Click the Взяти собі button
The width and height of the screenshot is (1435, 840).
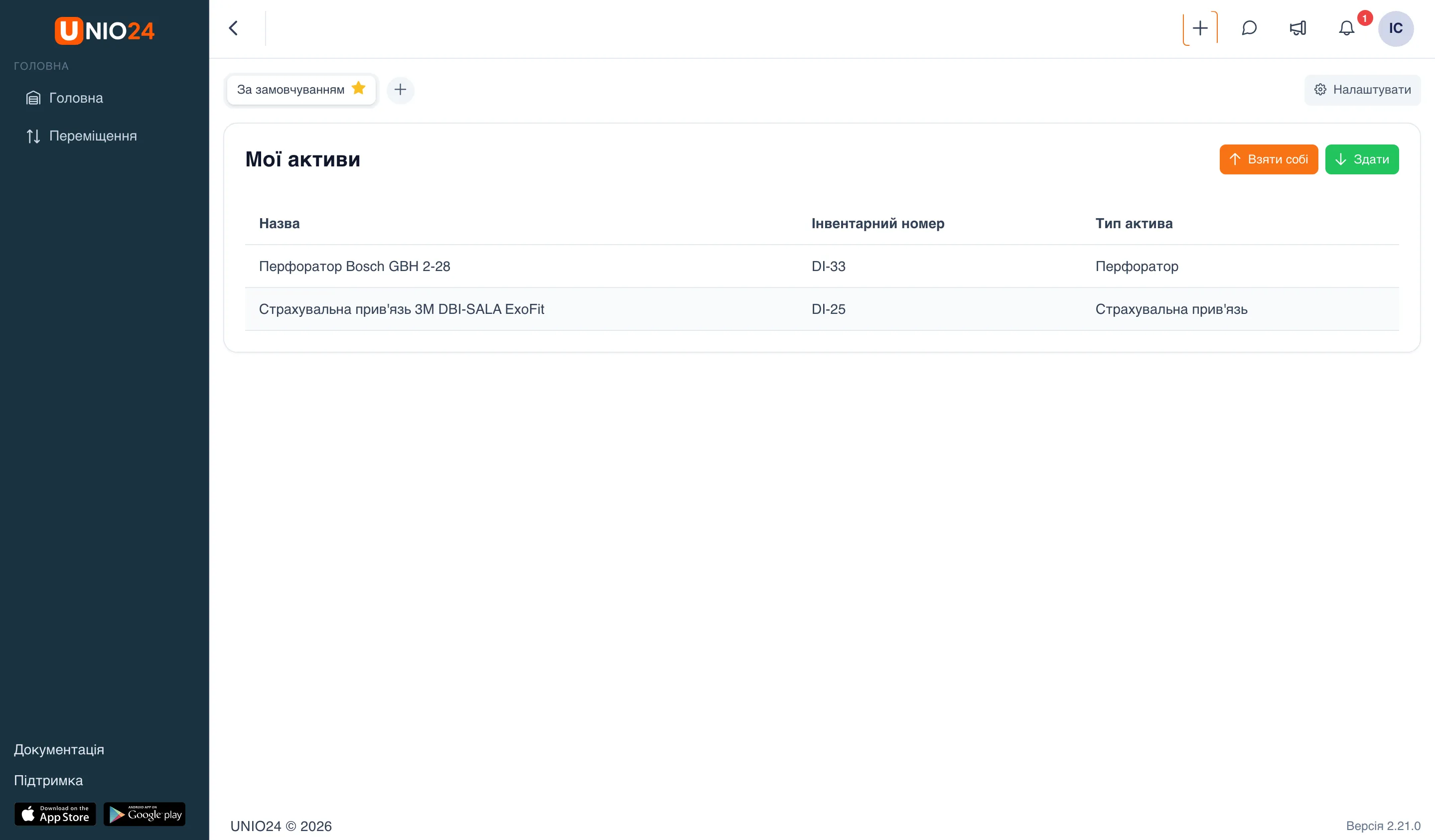tap(1268, 159)
